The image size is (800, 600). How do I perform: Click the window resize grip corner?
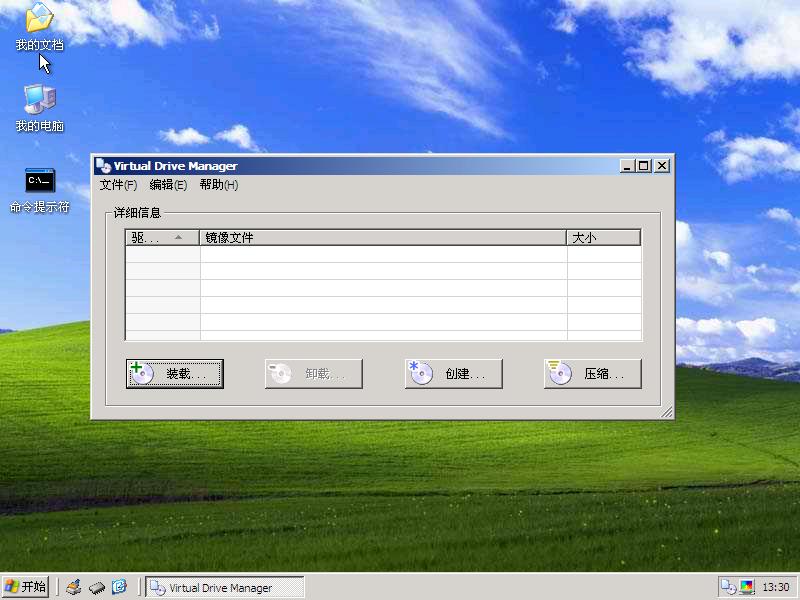click(x=666, y=412)
